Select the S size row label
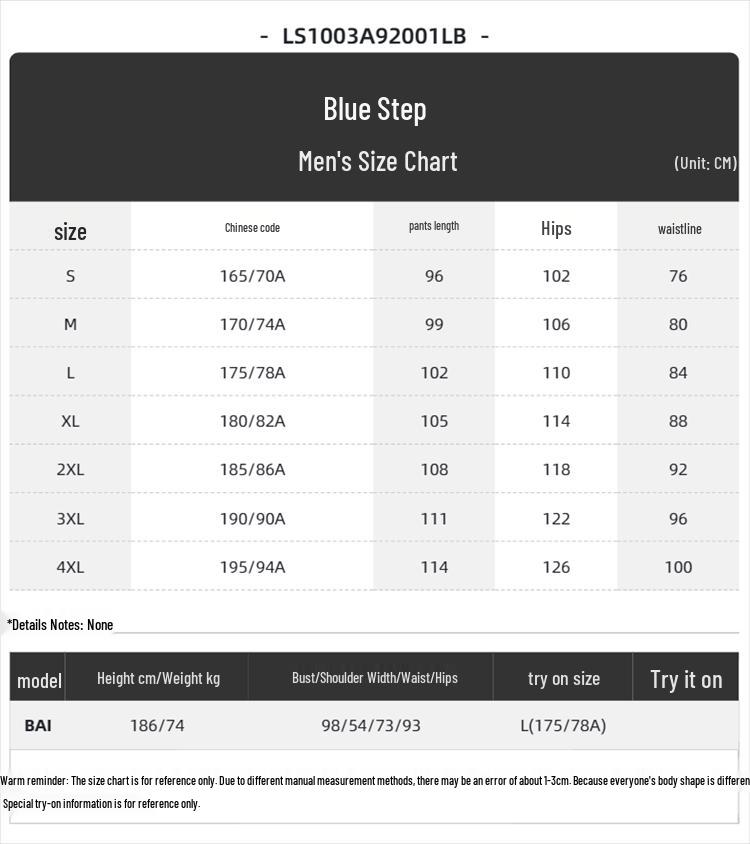This screenshot has height=844, width=750. 71,276
